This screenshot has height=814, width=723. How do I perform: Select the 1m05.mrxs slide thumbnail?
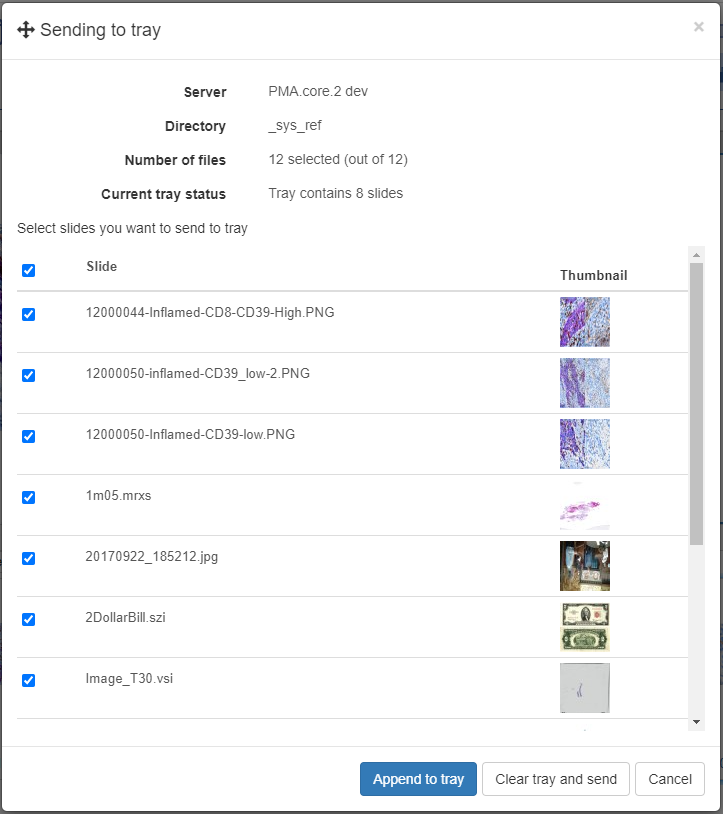point(584,505)
